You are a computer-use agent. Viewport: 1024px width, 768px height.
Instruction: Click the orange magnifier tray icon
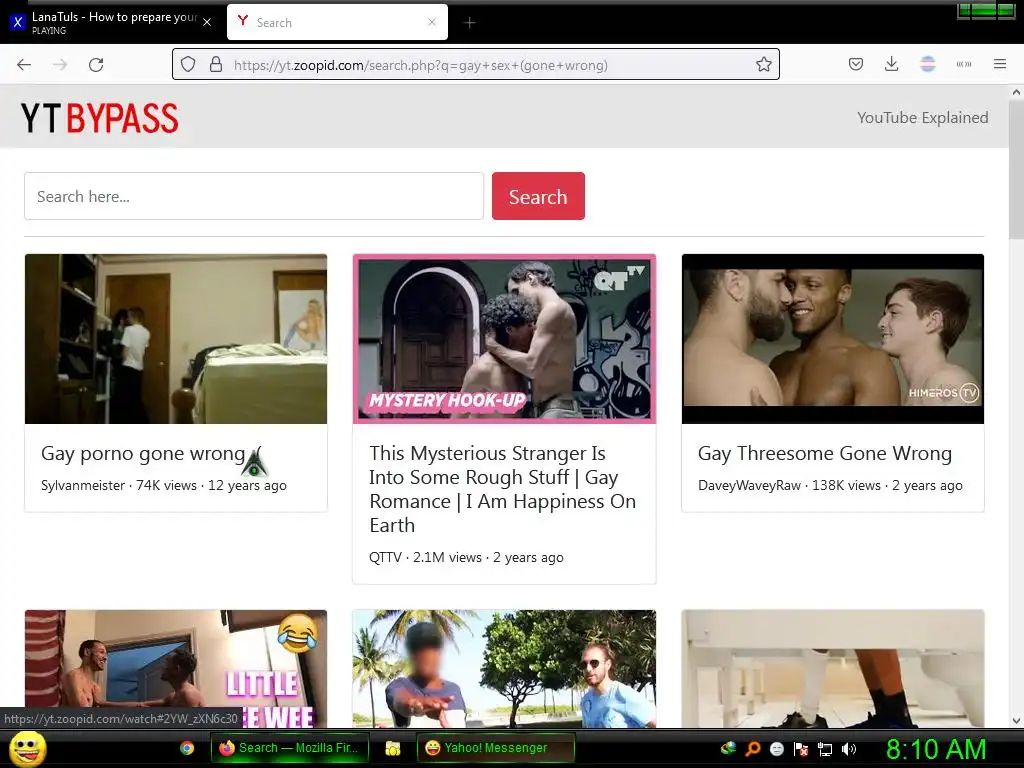click(x=753, y=748)
